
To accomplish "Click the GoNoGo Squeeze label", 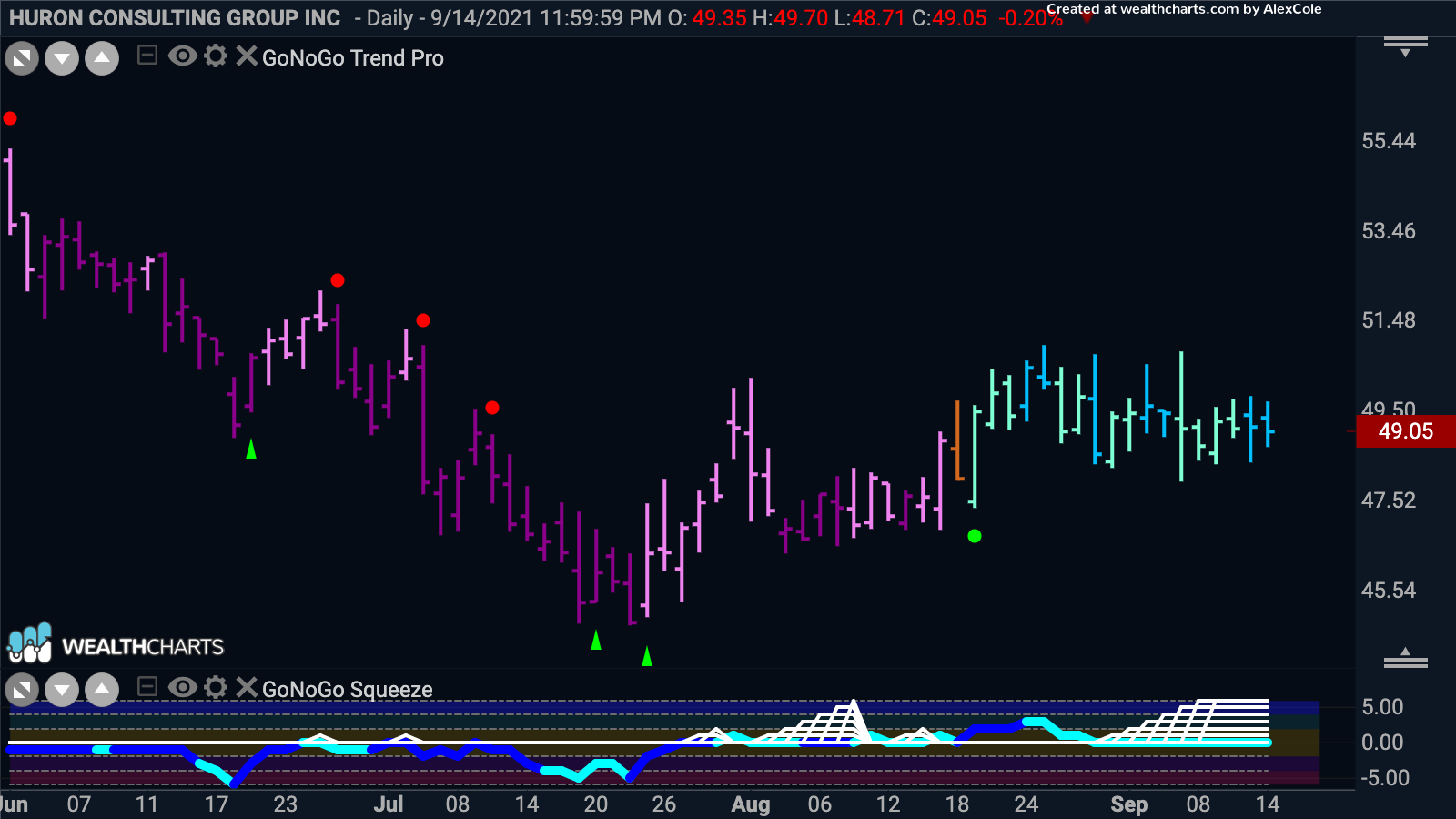I will tap(348, 690).
